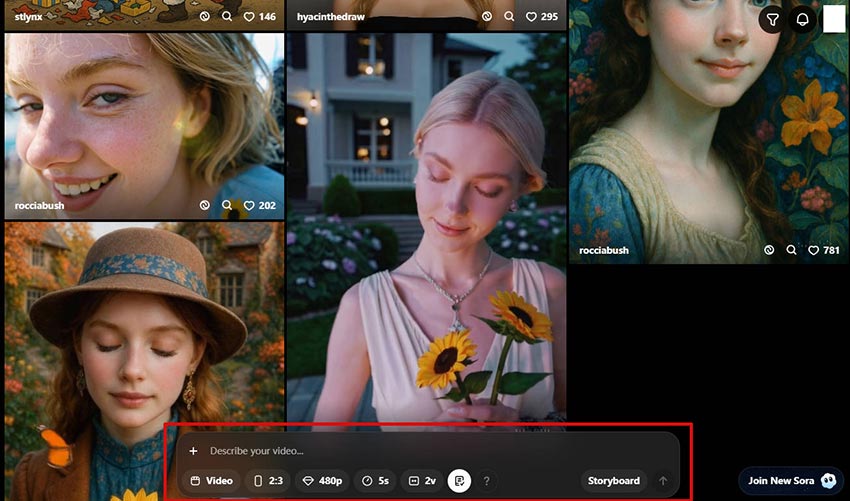Open the 480p resolution dropdown

pyautogui.click(x=322, y=481)
